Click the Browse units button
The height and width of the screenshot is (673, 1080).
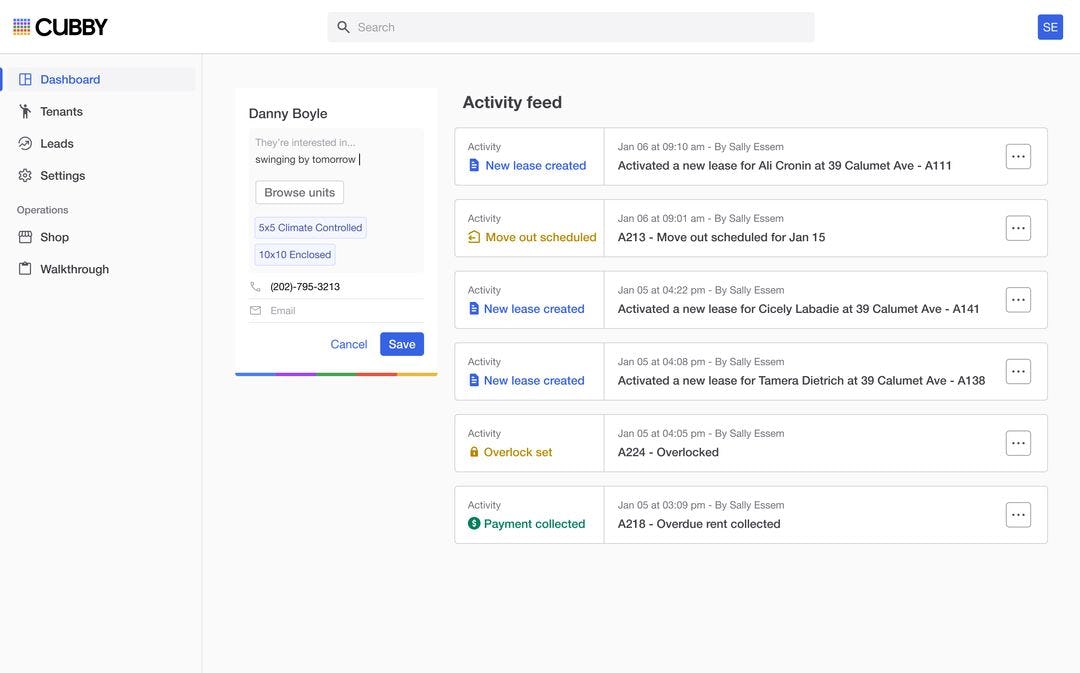[300, 193]
